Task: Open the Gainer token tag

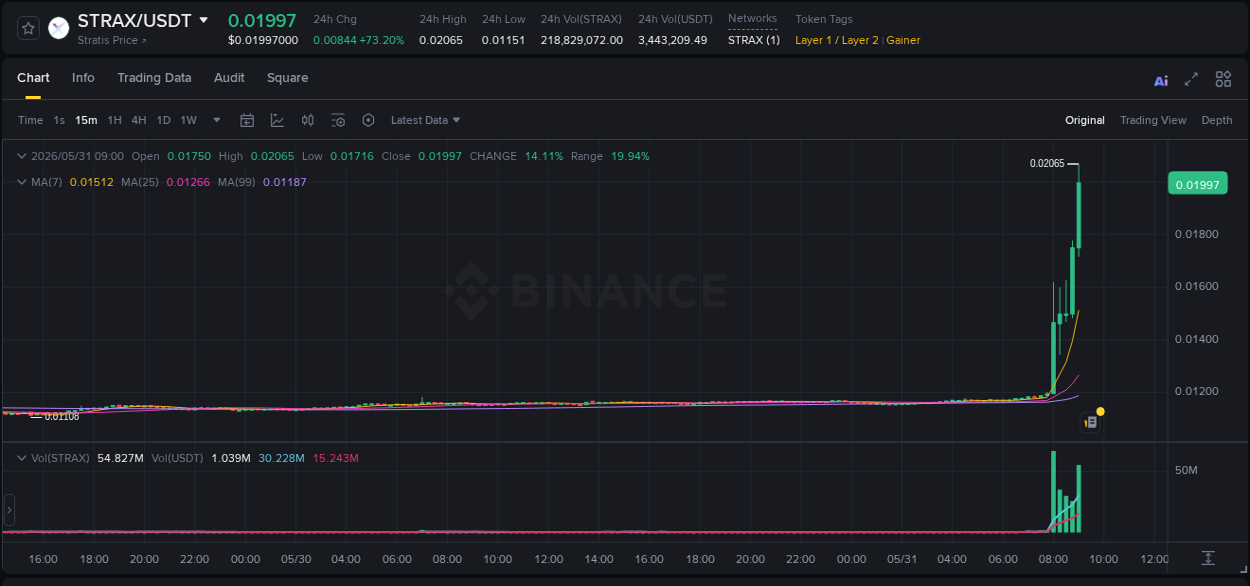Action: pos(903,40)
